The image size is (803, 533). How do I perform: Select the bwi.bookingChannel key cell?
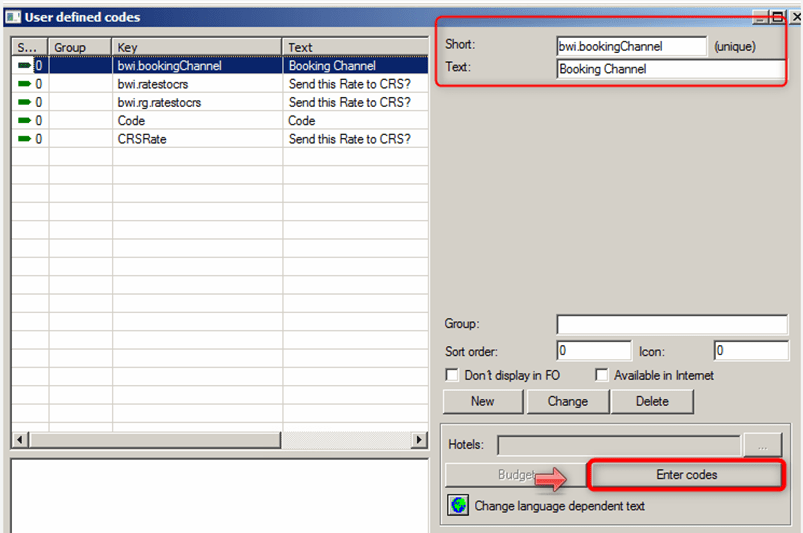(x=197, y=66)
